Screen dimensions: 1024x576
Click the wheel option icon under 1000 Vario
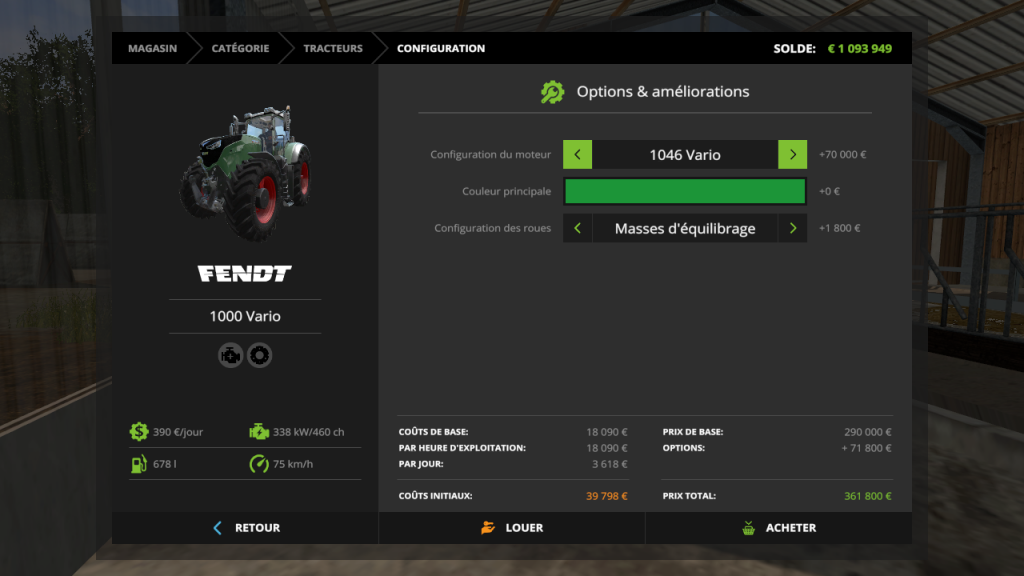pos(259,355)
